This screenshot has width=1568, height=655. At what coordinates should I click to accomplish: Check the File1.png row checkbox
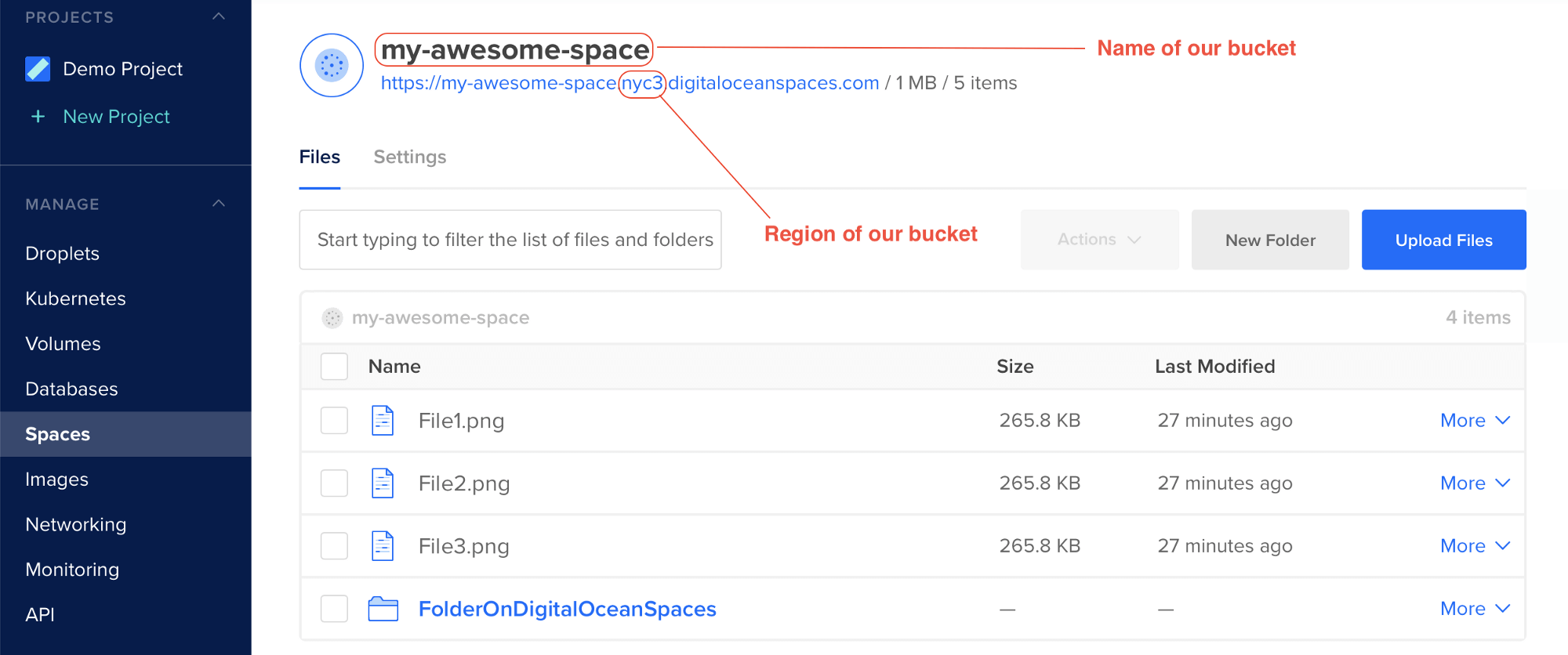click(335, 421)
